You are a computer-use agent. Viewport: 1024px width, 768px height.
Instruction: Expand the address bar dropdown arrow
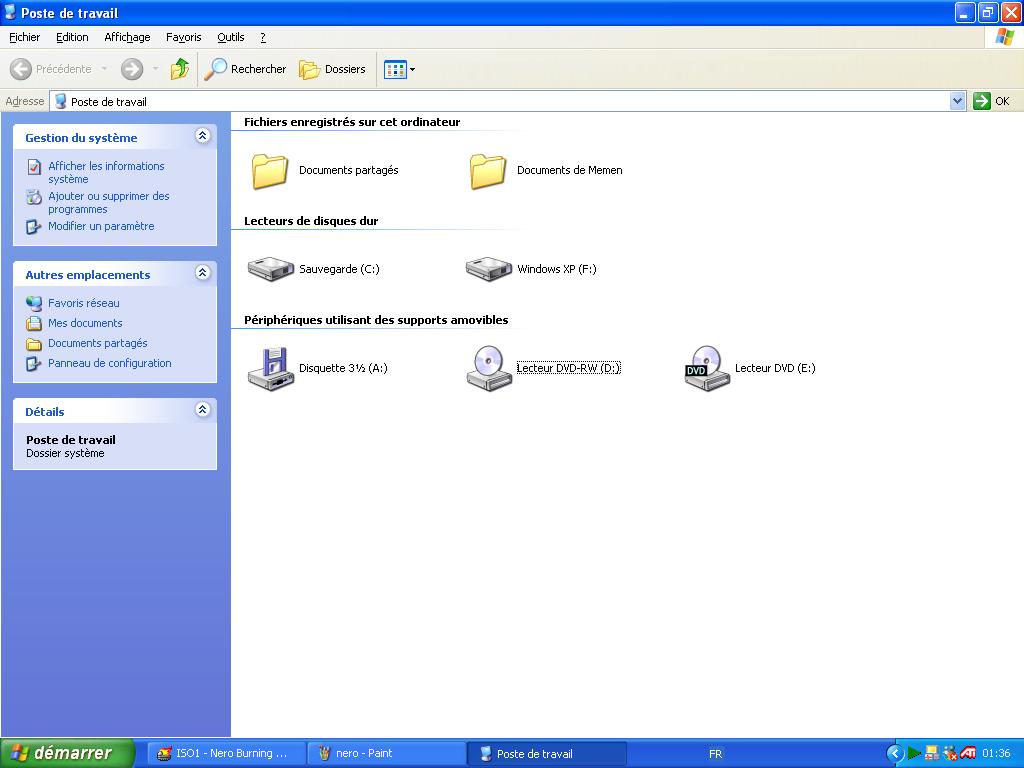957,101
